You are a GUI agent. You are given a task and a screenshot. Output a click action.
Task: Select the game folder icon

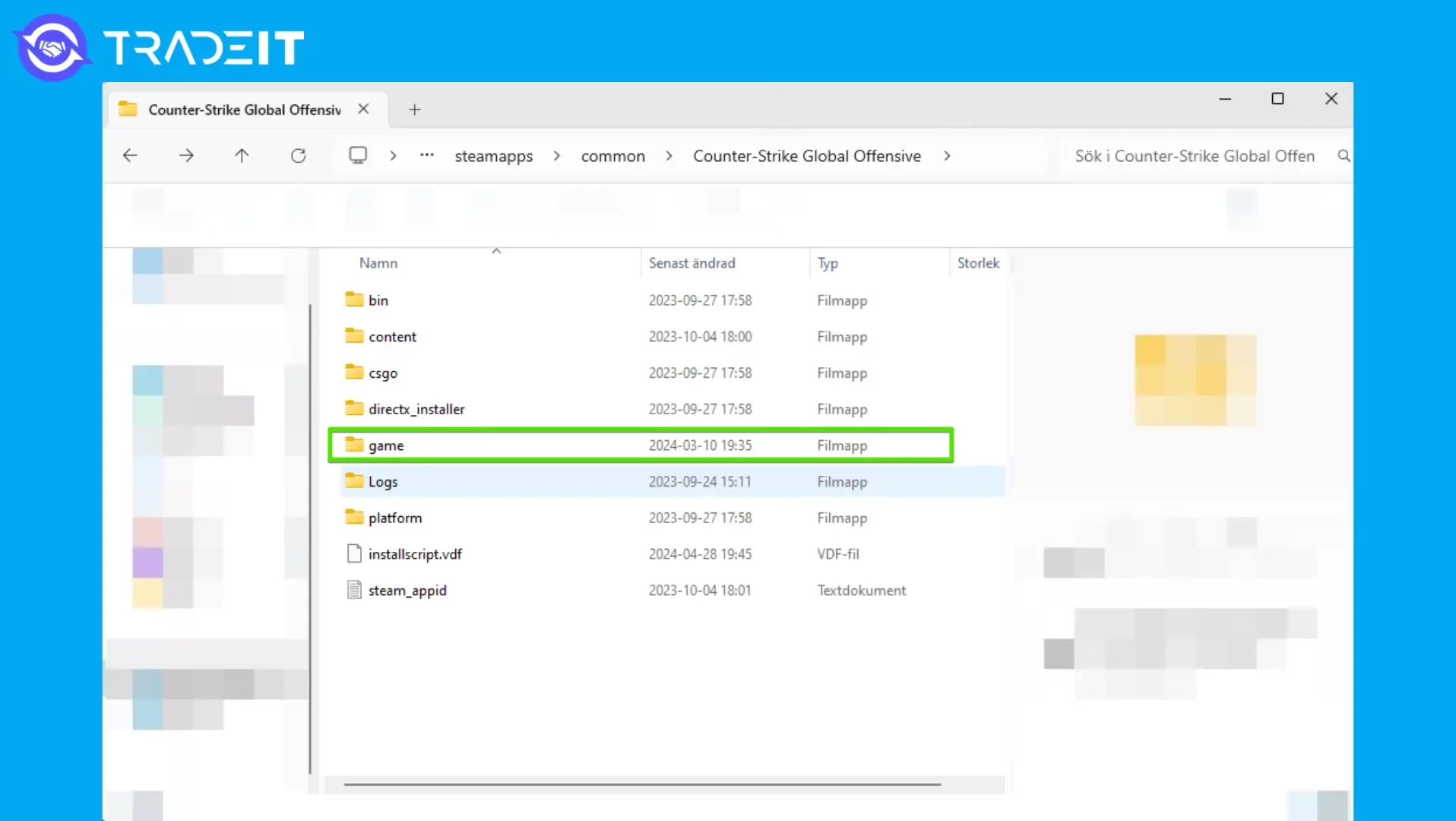tap(354, 444)
